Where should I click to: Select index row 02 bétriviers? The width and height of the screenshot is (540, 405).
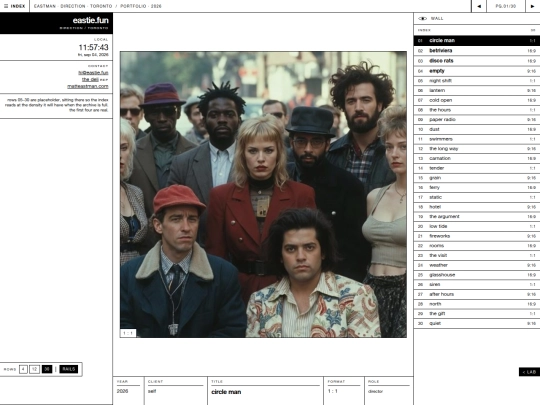point(477,51)
